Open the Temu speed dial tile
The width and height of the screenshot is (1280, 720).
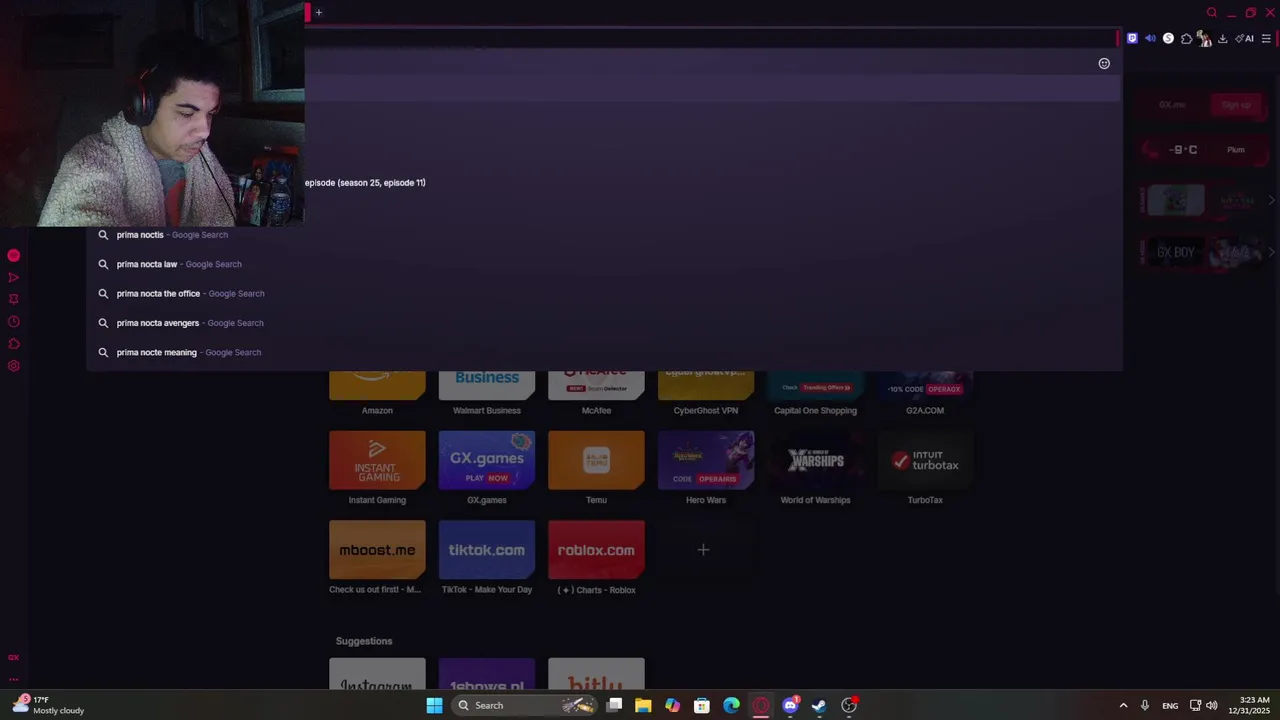point(596,460)
